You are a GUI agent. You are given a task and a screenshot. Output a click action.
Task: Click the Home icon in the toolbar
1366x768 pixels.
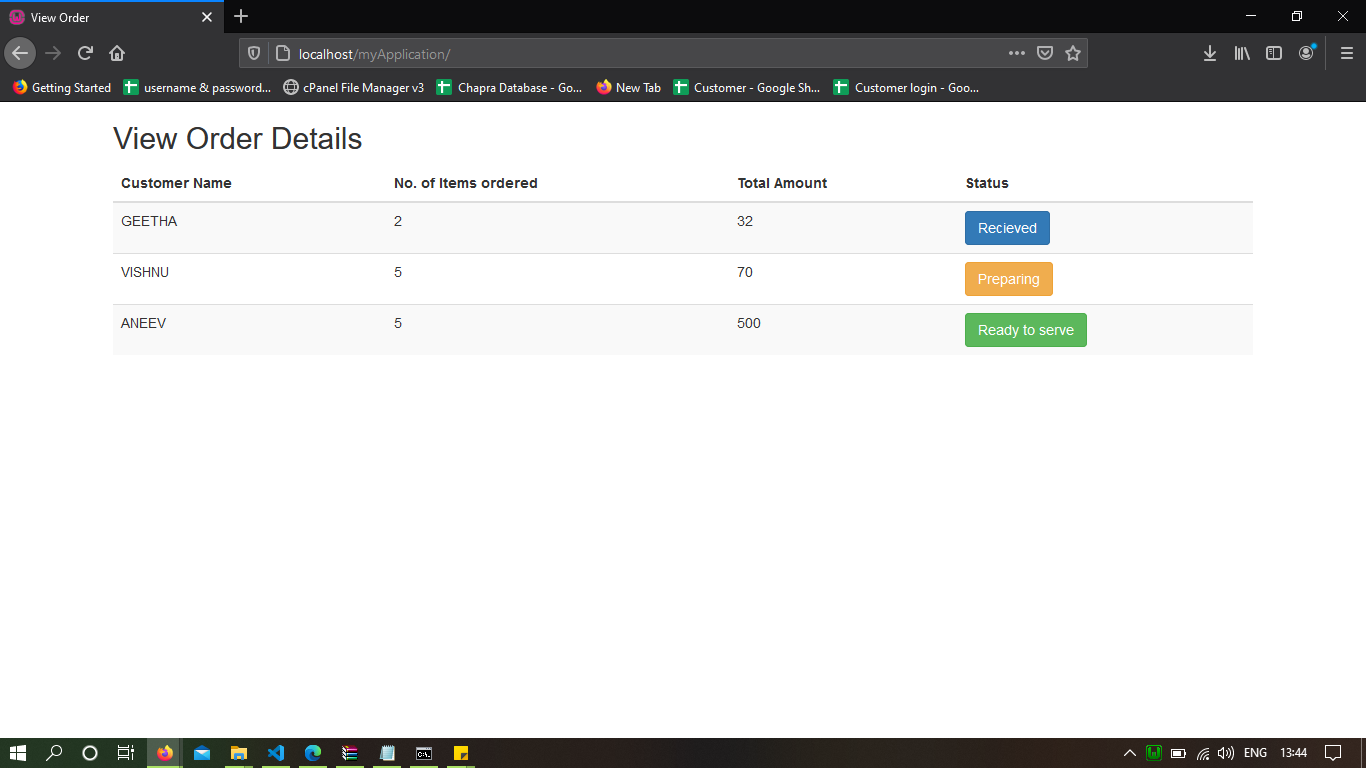point(117,53)
